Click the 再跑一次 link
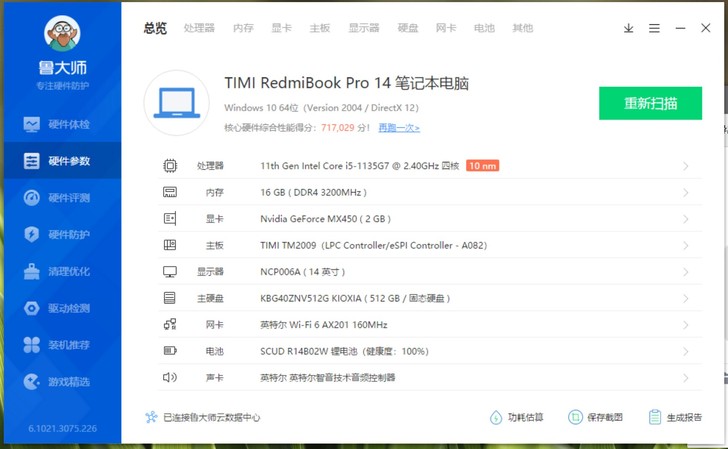Viewport: 728px width, 449px height. [x=399, y=127]
